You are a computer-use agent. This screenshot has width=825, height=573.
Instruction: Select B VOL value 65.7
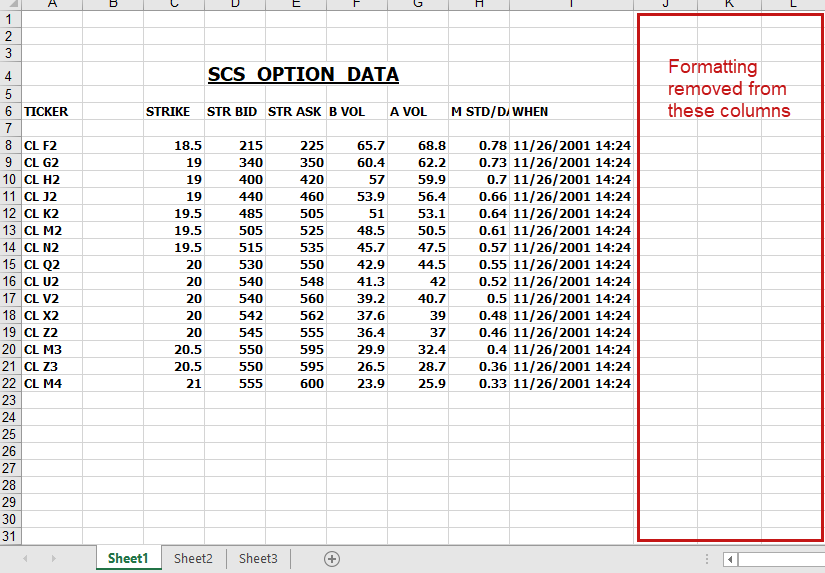(357, 145)
